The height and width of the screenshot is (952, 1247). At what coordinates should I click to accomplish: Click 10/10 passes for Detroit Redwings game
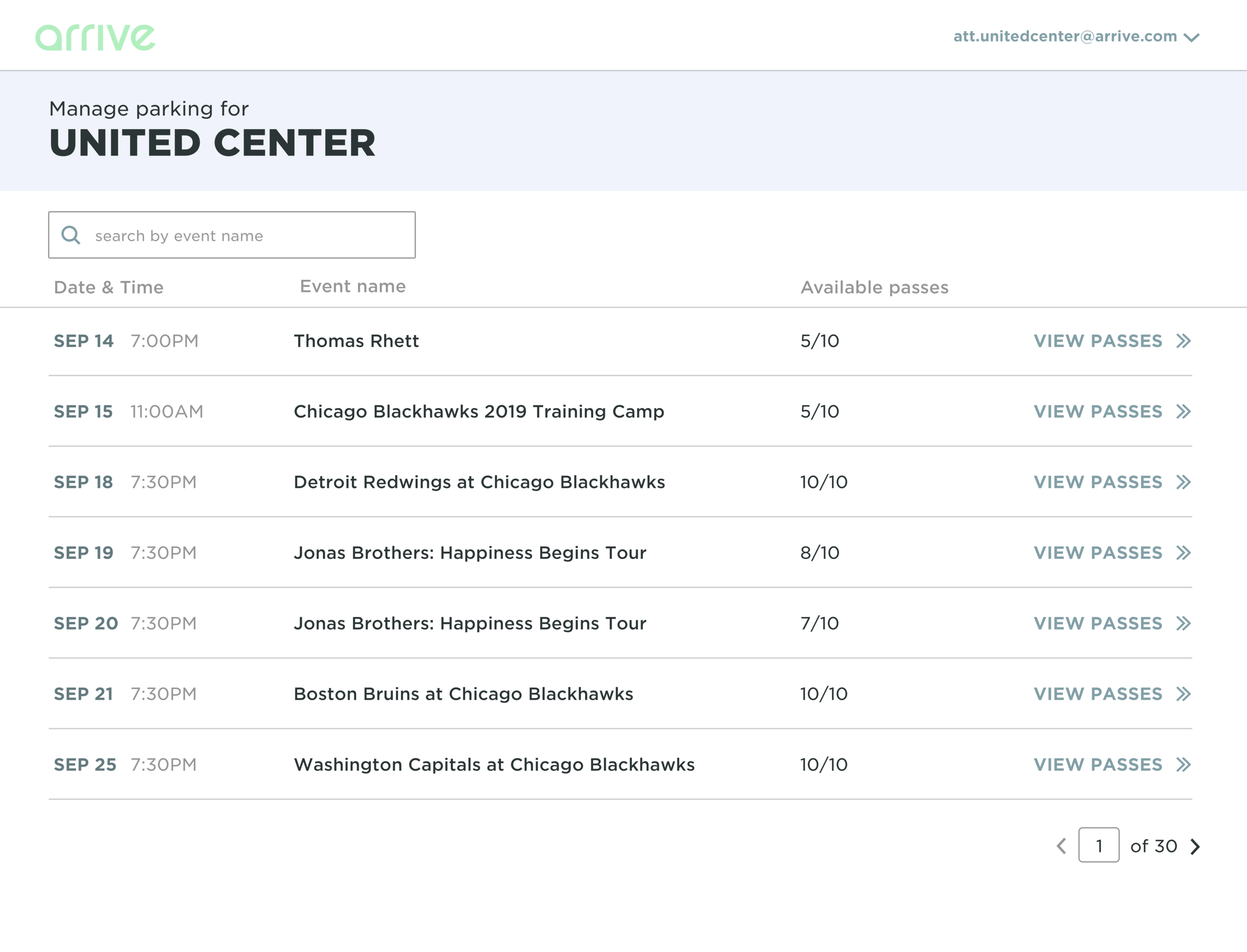point(824,482)
